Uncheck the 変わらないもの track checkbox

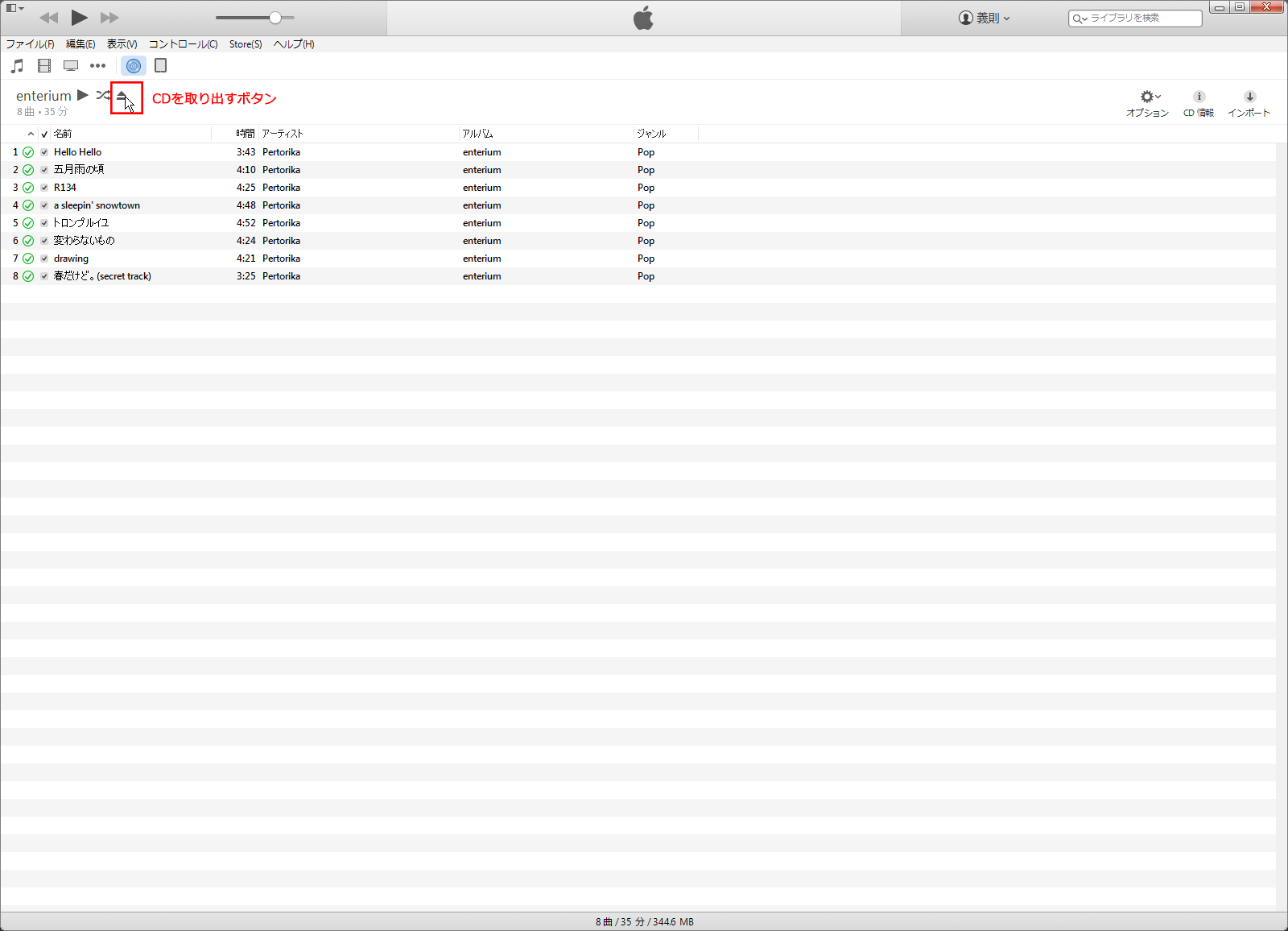tap(44, 241)
